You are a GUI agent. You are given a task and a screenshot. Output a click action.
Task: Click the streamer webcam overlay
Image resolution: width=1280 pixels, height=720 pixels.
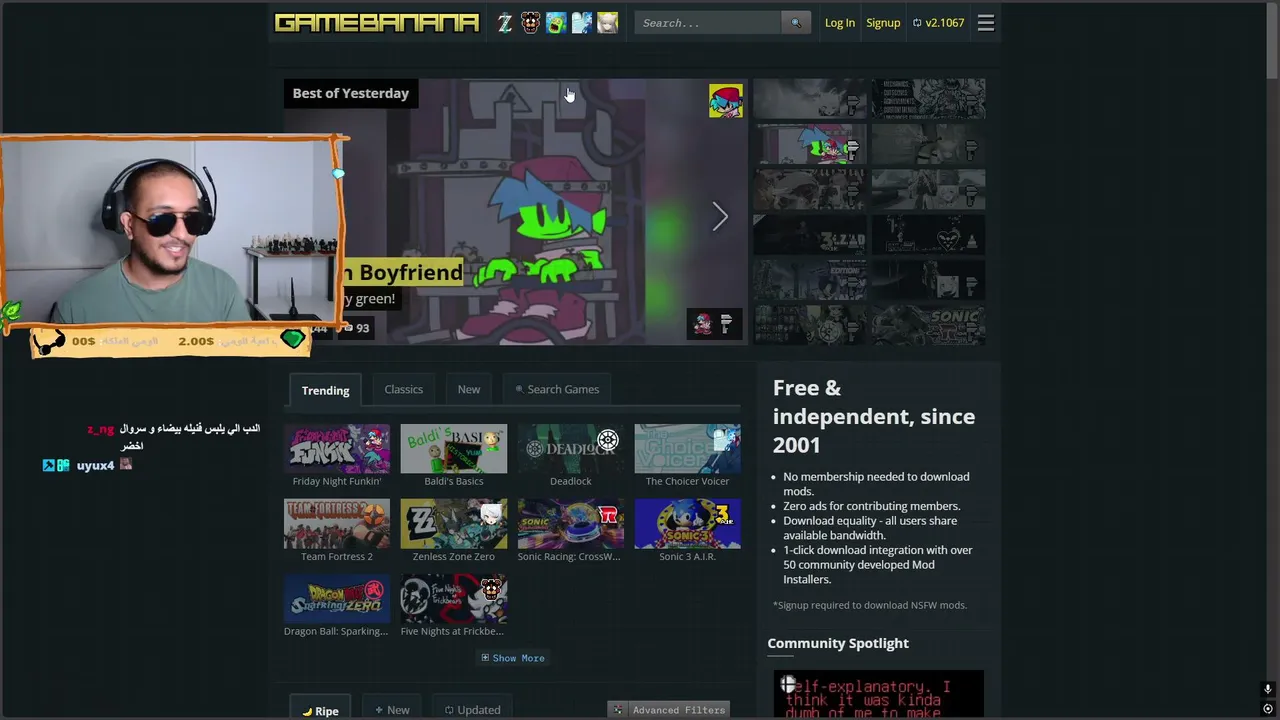[x=172, y=230]
